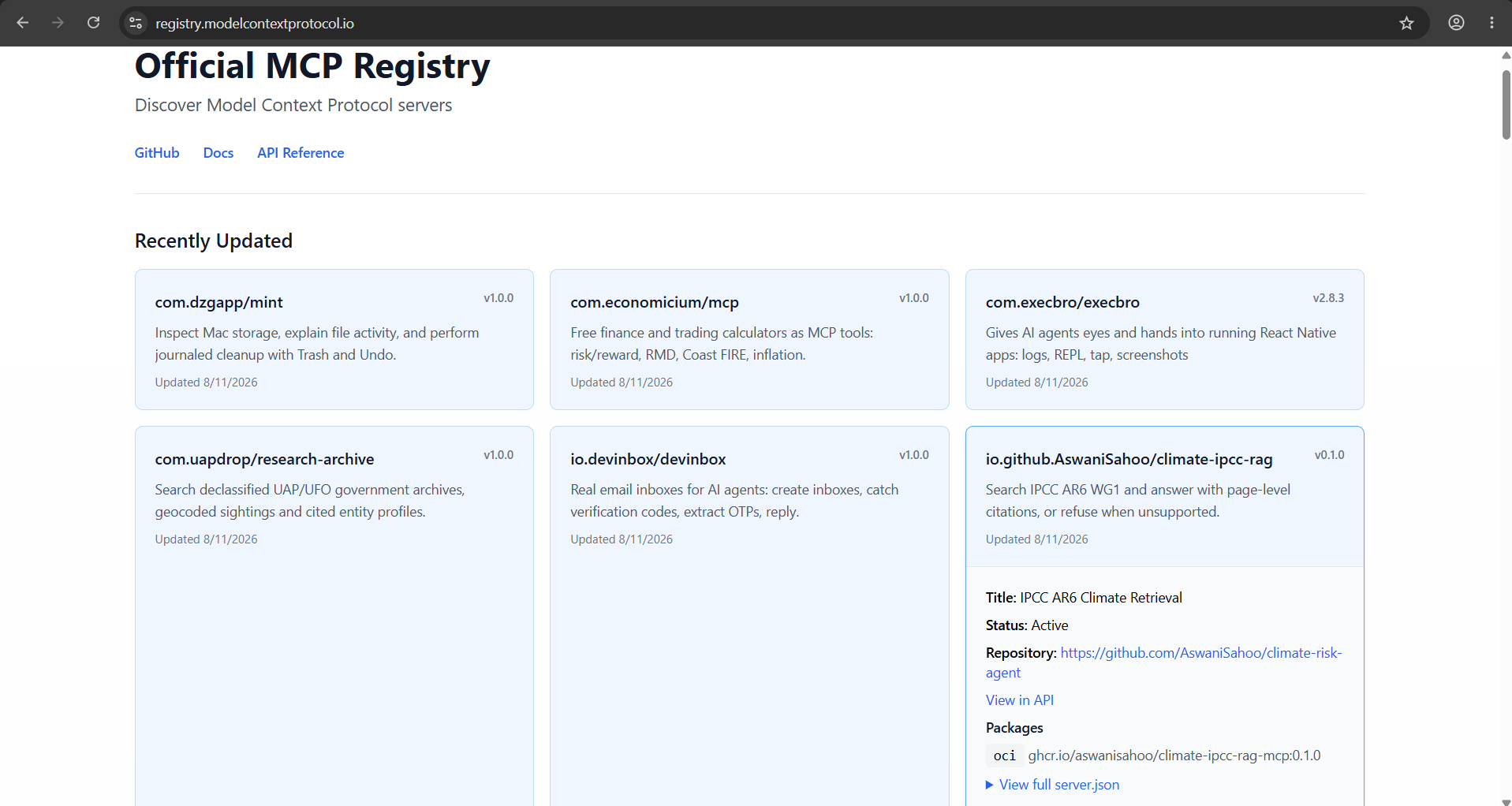This screenshot has width=1512, height=806.
Task: Reload the registry page
Action: pos(93,23)
